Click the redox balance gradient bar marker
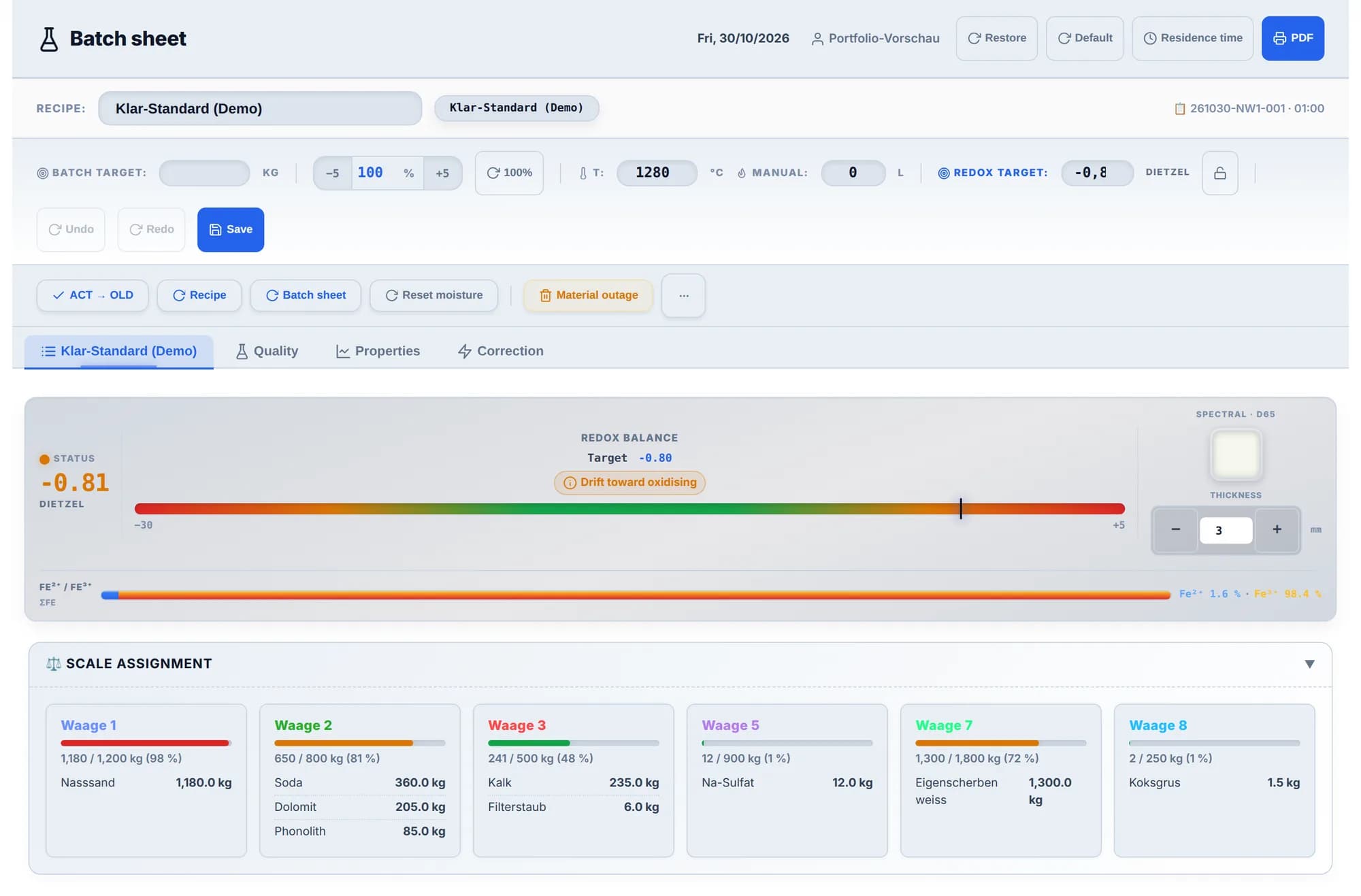This screenshot has height=896, width=1361. [x=961, y=508]
